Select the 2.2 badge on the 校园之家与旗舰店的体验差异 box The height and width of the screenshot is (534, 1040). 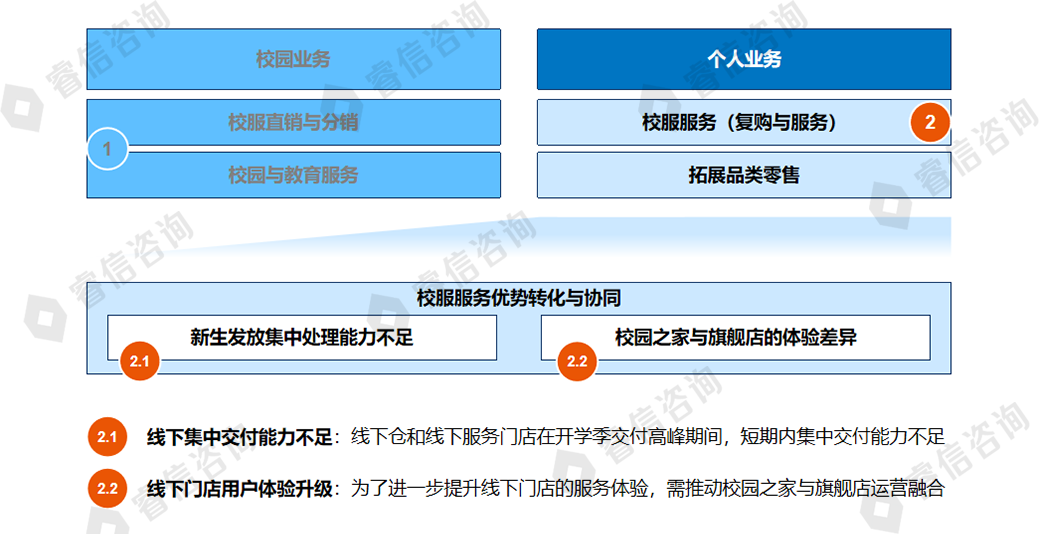[x=576, y=361]
